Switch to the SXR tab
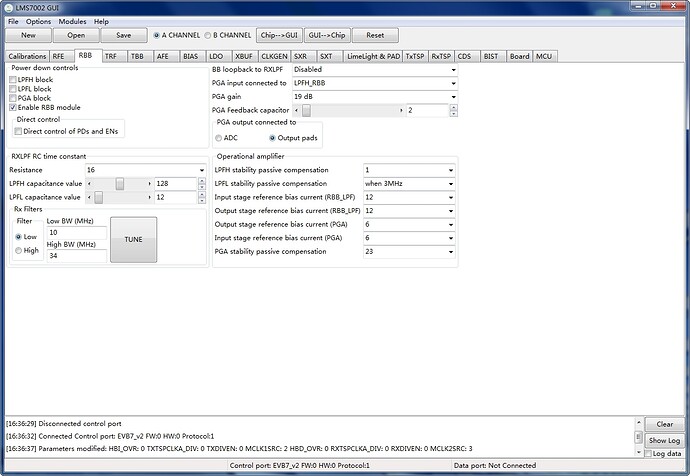690x476 pixels. click(x=304, y=56)
